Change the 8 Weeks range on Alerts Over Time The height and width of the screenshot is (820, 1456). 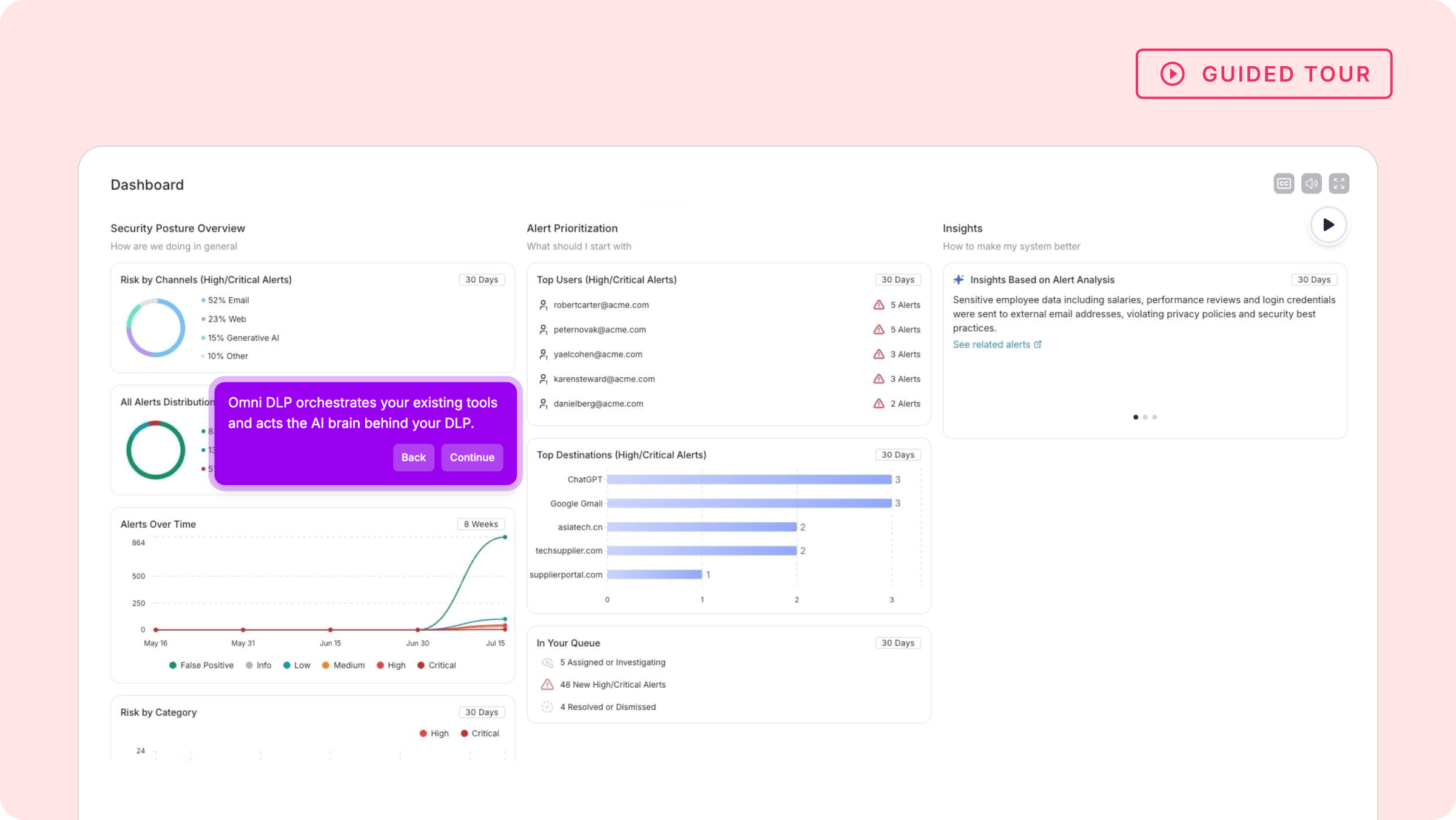[x=480, y=523]
